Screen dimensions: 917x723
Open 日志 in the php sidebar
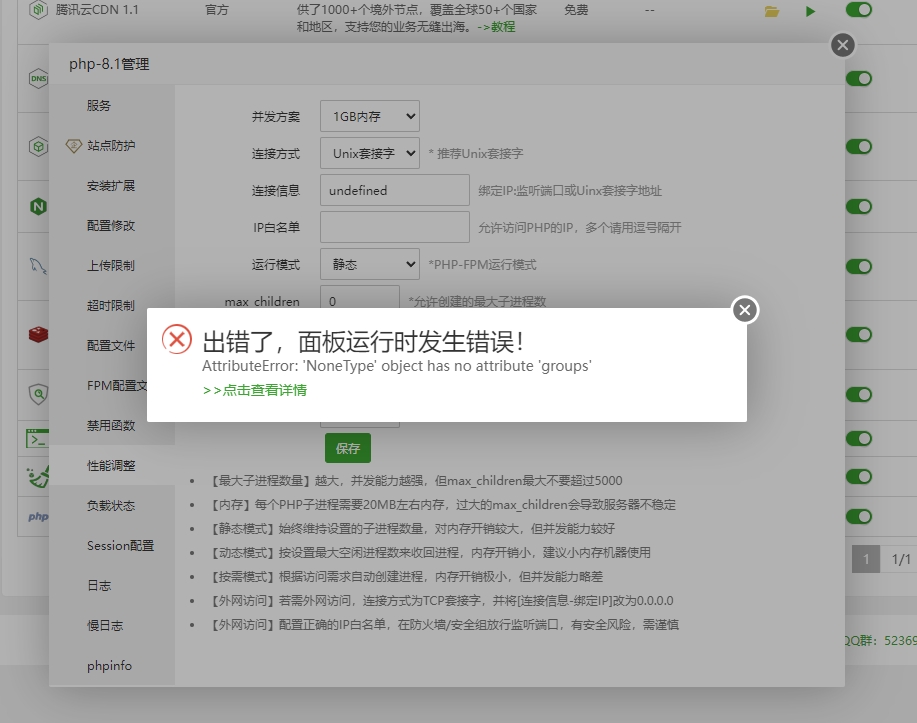tap(112, 586)
